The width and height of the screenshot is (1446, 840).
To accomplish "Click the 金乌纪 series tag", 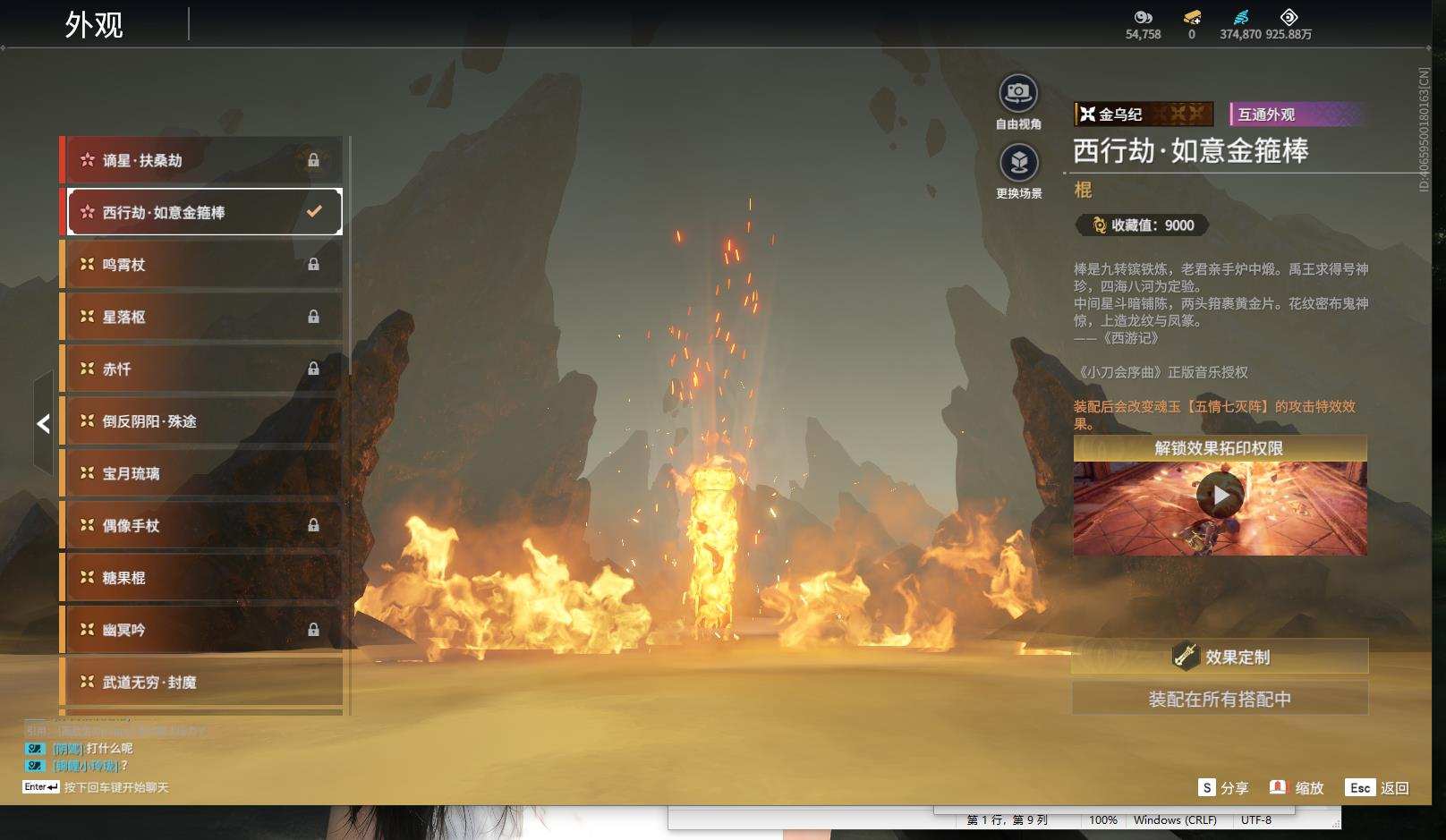I will 1144,114.
